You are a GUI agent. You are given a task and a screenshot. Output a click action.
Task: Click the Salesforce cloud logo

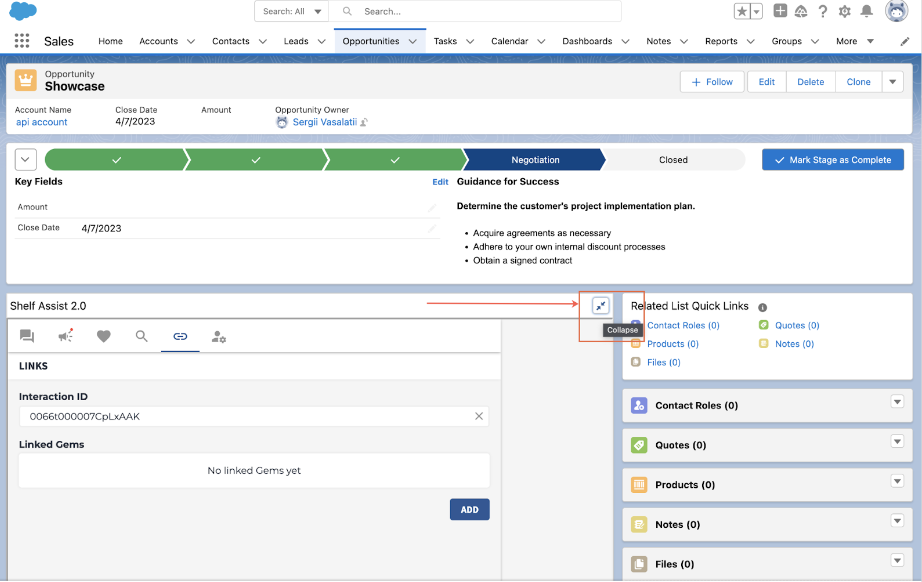pyautogui.click(x=23, y=11)
